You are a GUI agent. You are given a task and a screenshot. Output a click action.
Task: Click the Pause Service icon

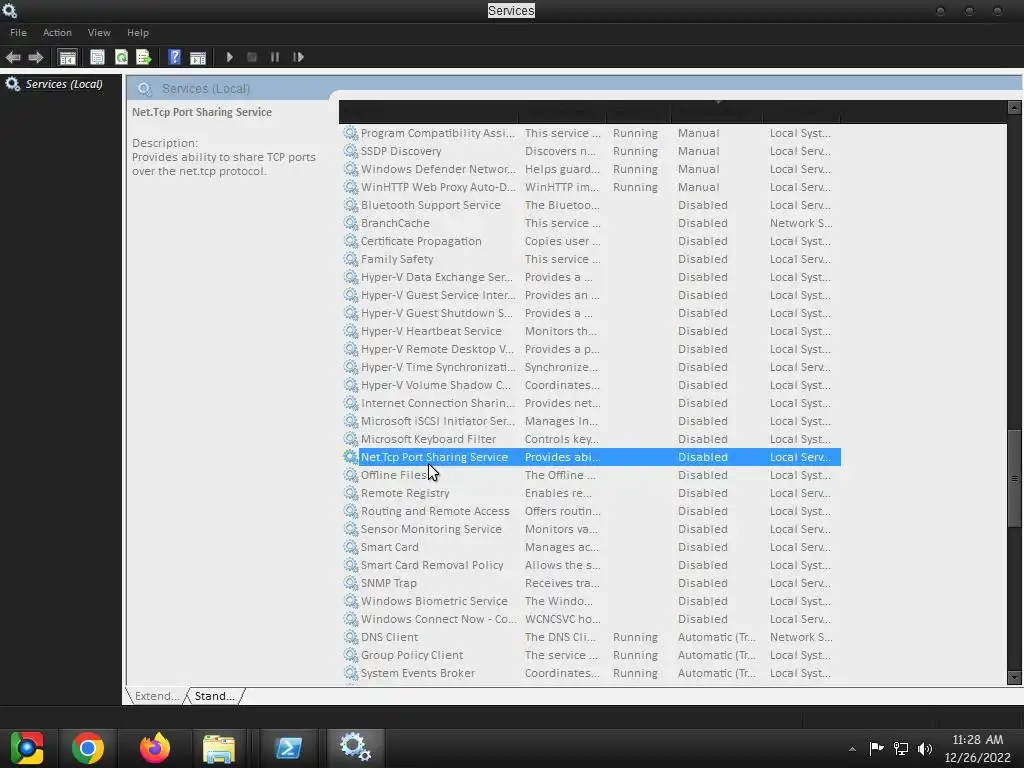coord(275,57)
